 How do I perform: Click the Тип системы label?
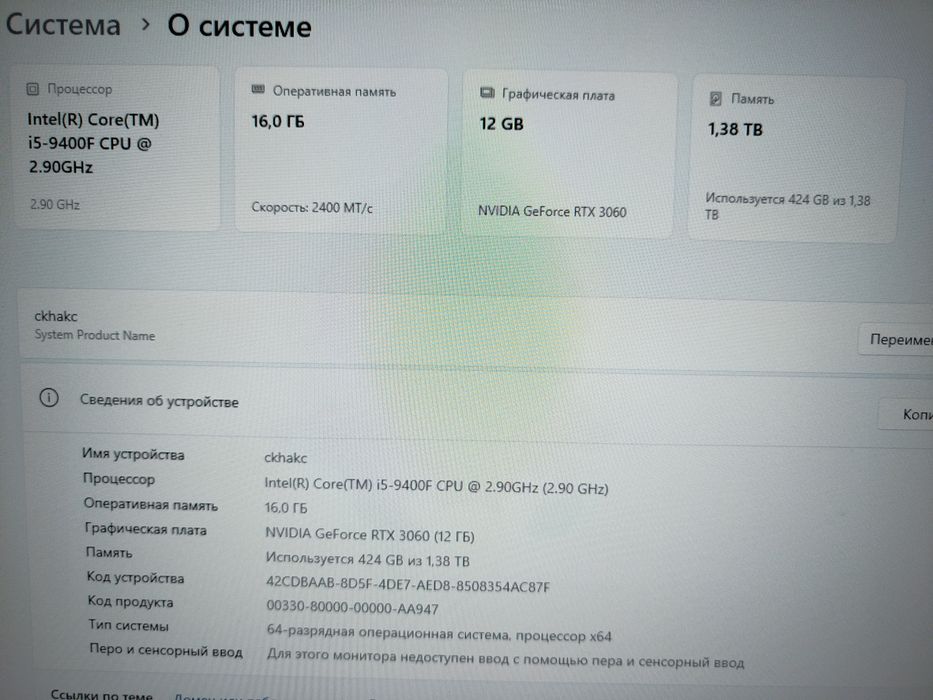click(129, 625)
